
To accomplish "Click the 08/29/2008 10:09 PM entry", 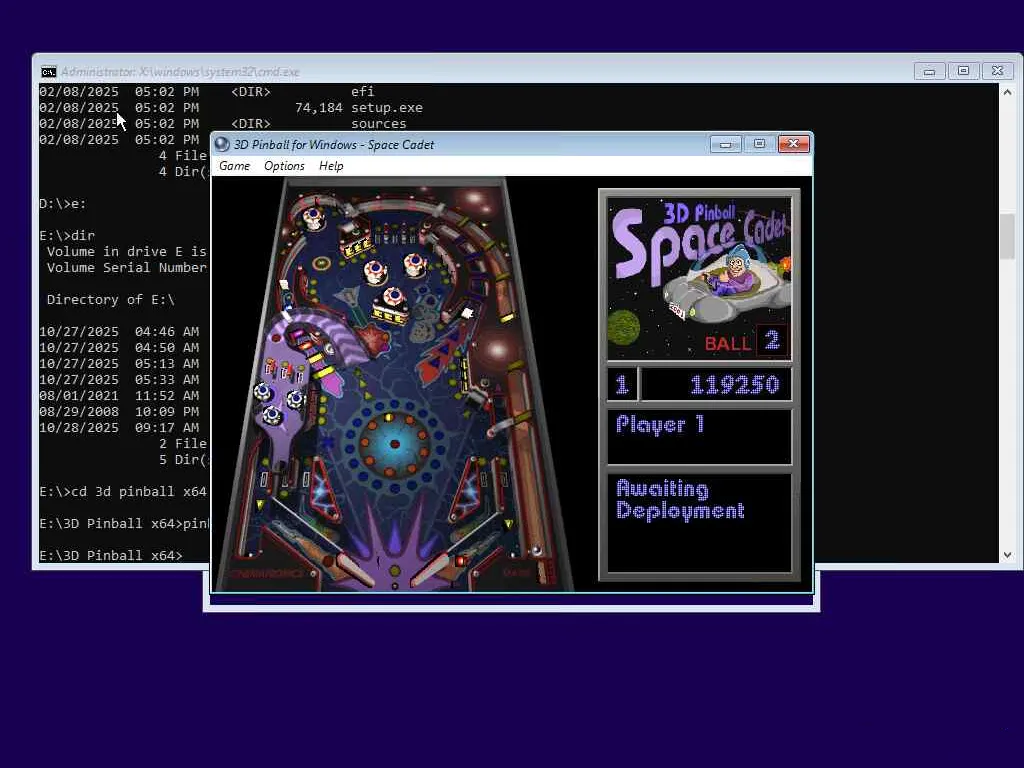I will (x=119, y=411).
